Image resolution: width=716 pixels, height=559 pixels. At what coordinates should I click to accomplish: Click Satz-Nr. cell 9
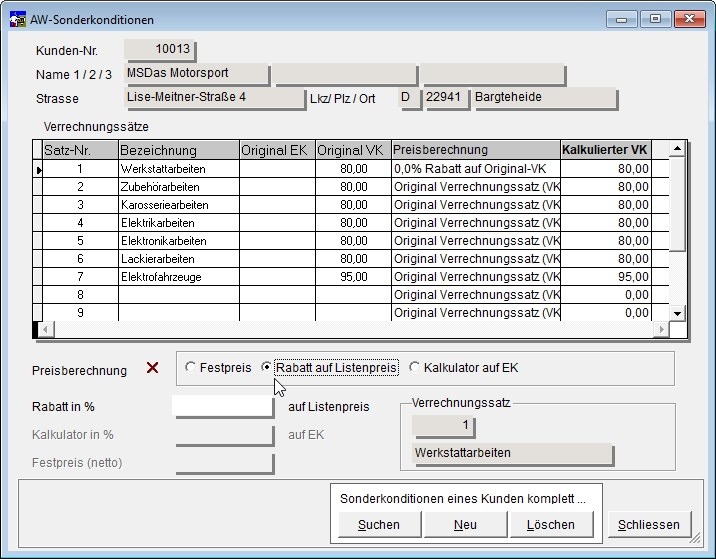[x=80, y=313]
